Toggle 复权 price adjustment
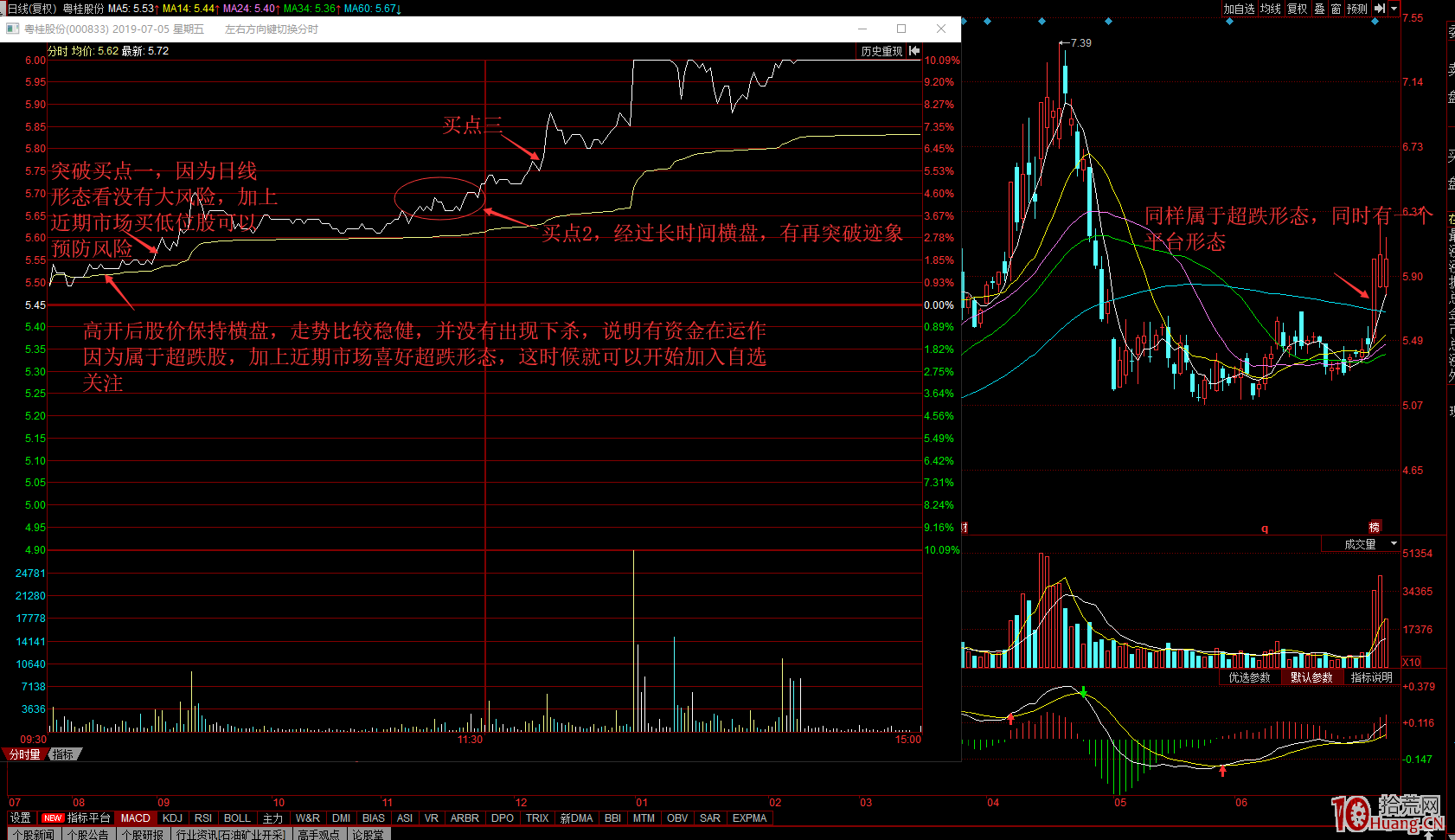1455x840 pixels. tap(1297, 9)
